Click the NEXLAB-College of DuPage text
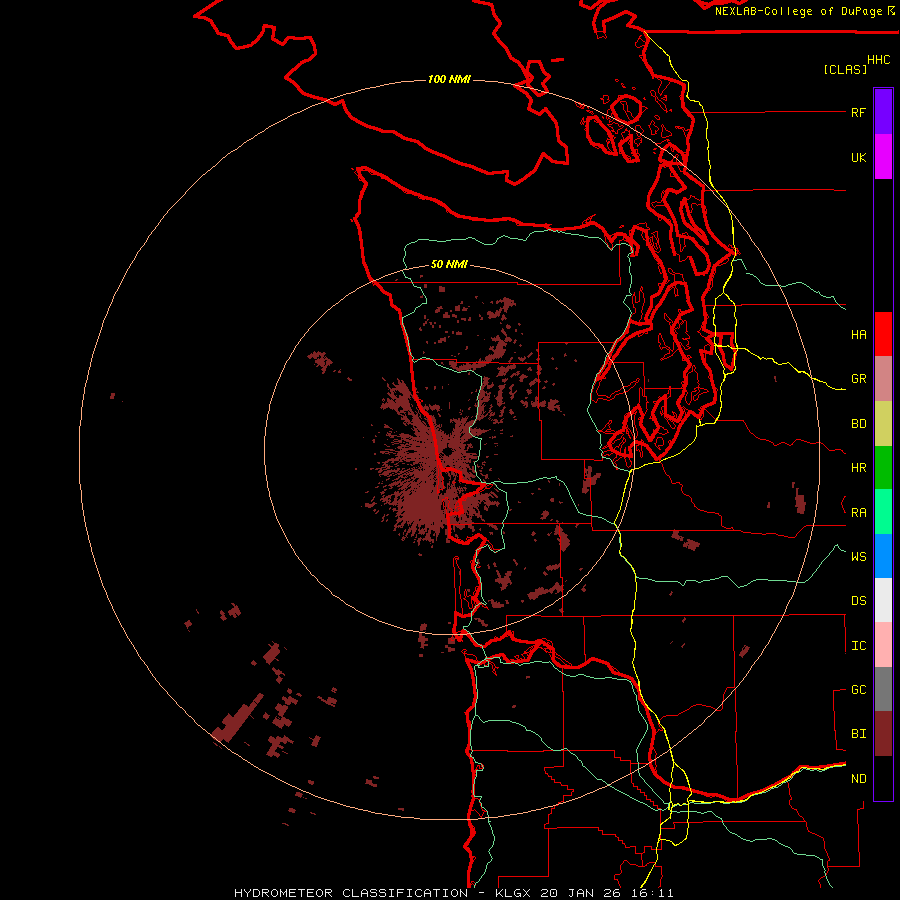This screenshot has width=900, height=900. pos(798,11)
